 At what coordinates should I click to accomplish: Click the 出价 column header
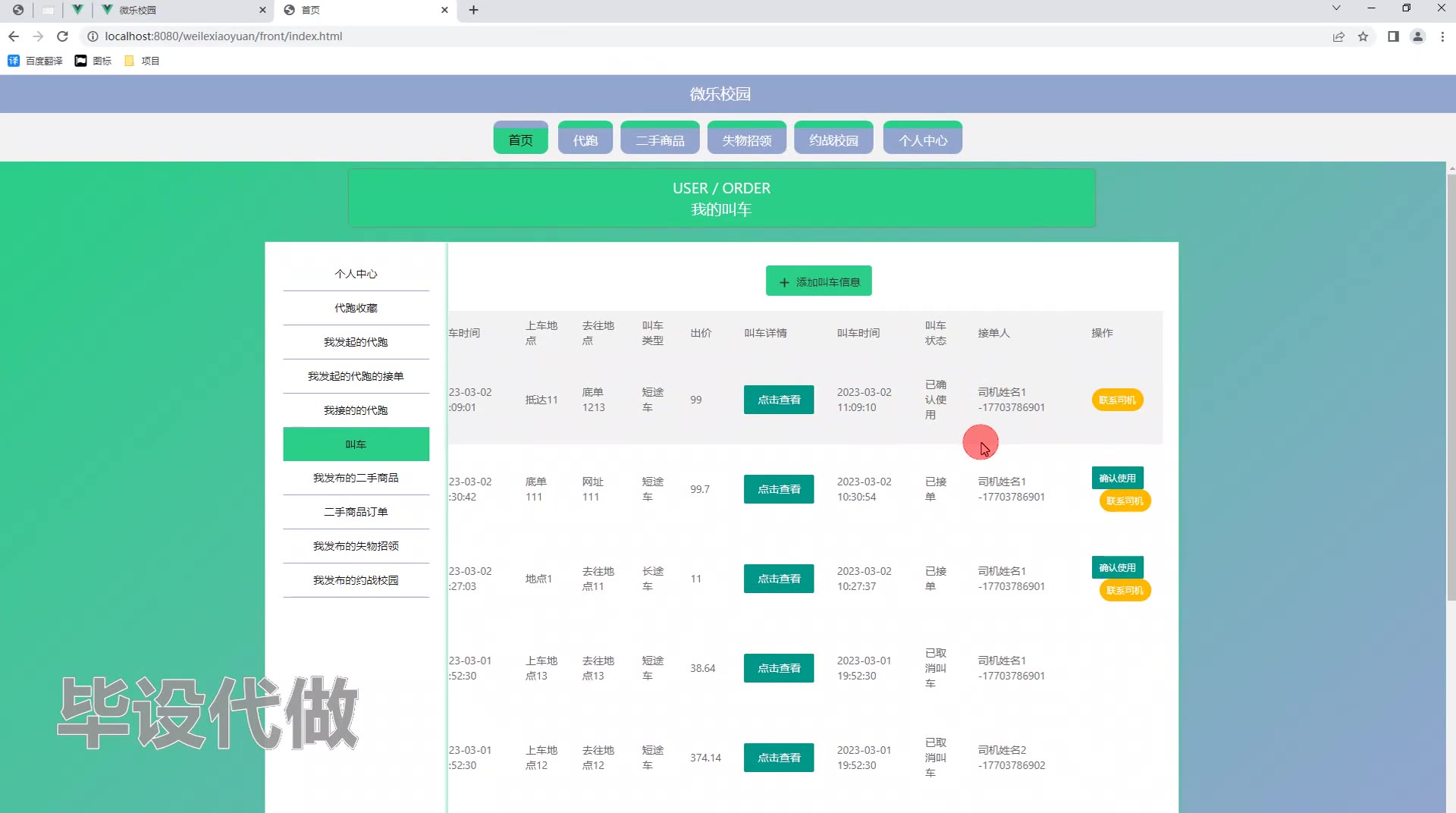701,333
